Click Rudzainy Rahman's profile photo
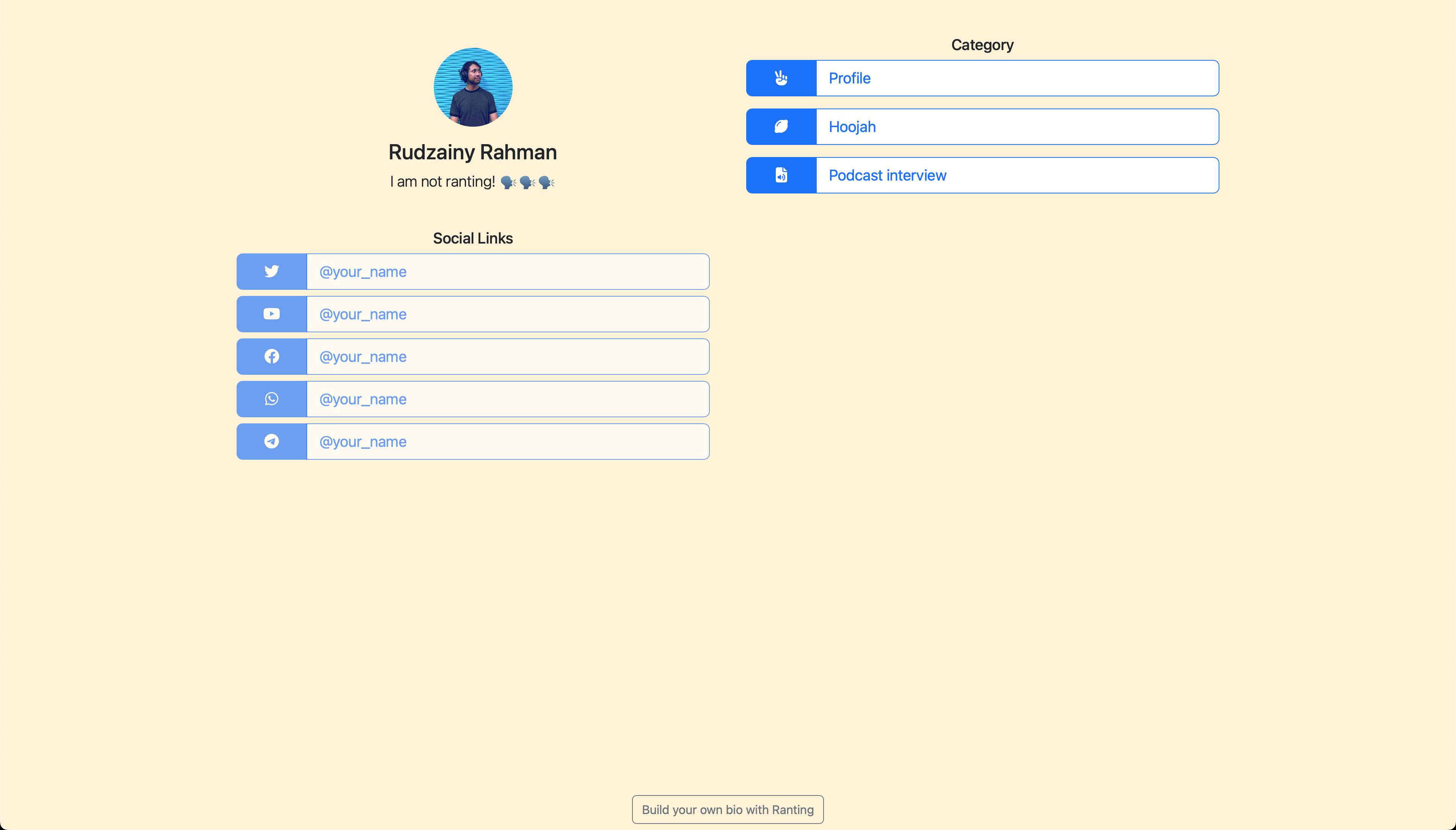The image size is (1456, 830). 472,86
